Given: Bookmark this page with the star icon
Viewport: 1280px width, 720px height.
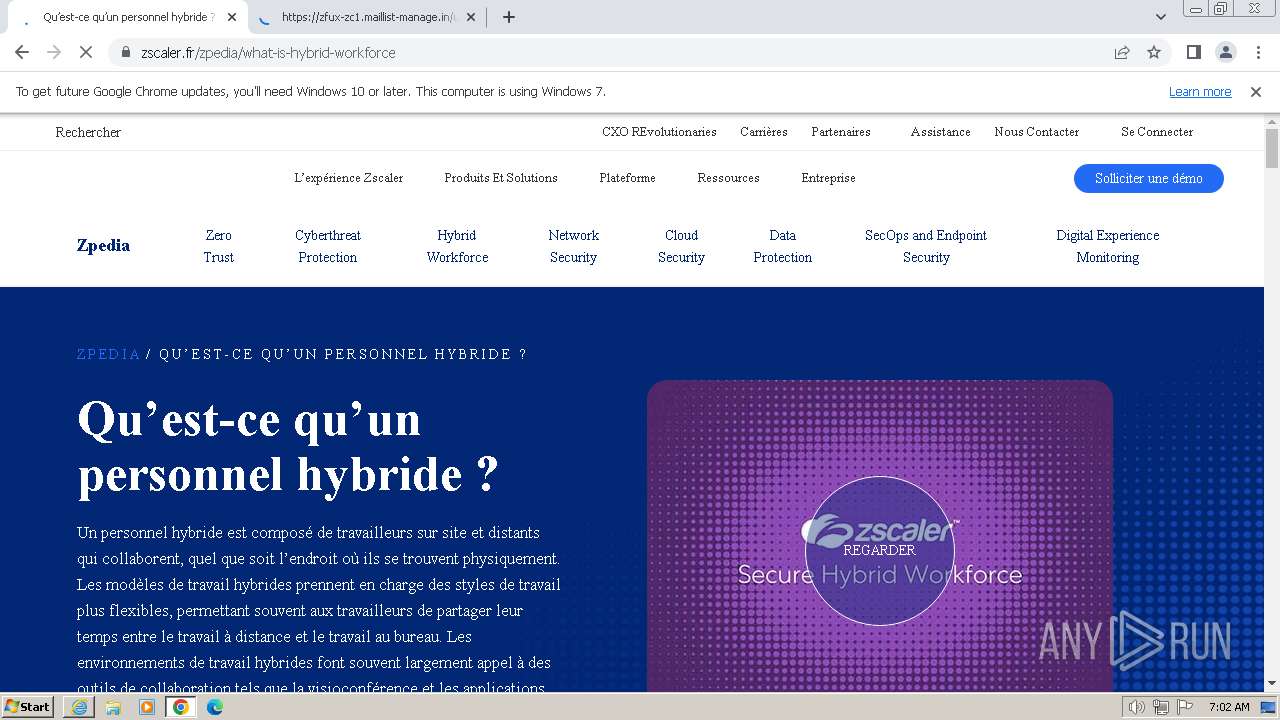Looking at the screenshot, I should tap(1154, 52).
